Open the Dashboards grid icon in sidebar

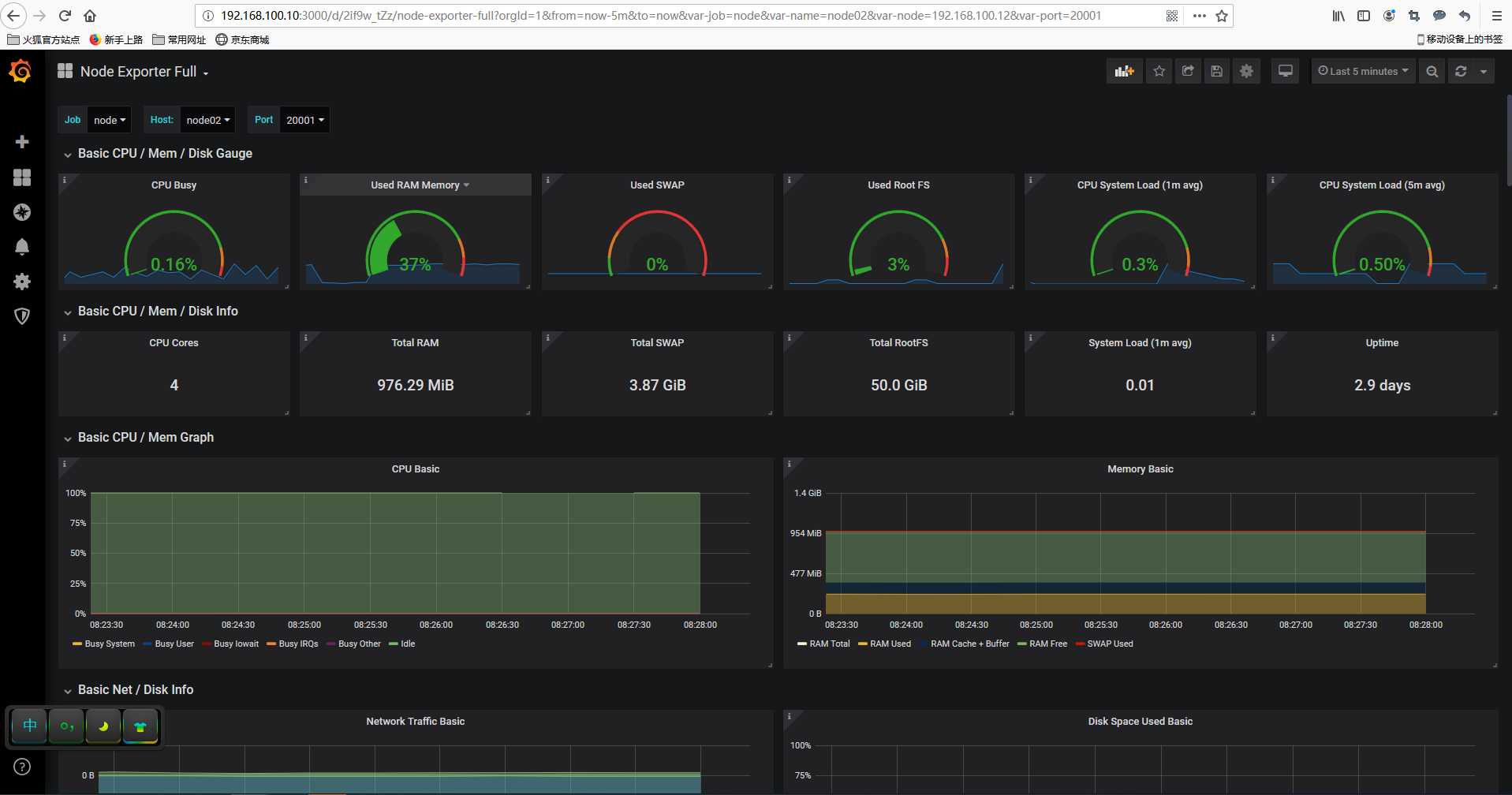(x=22, y=177)
